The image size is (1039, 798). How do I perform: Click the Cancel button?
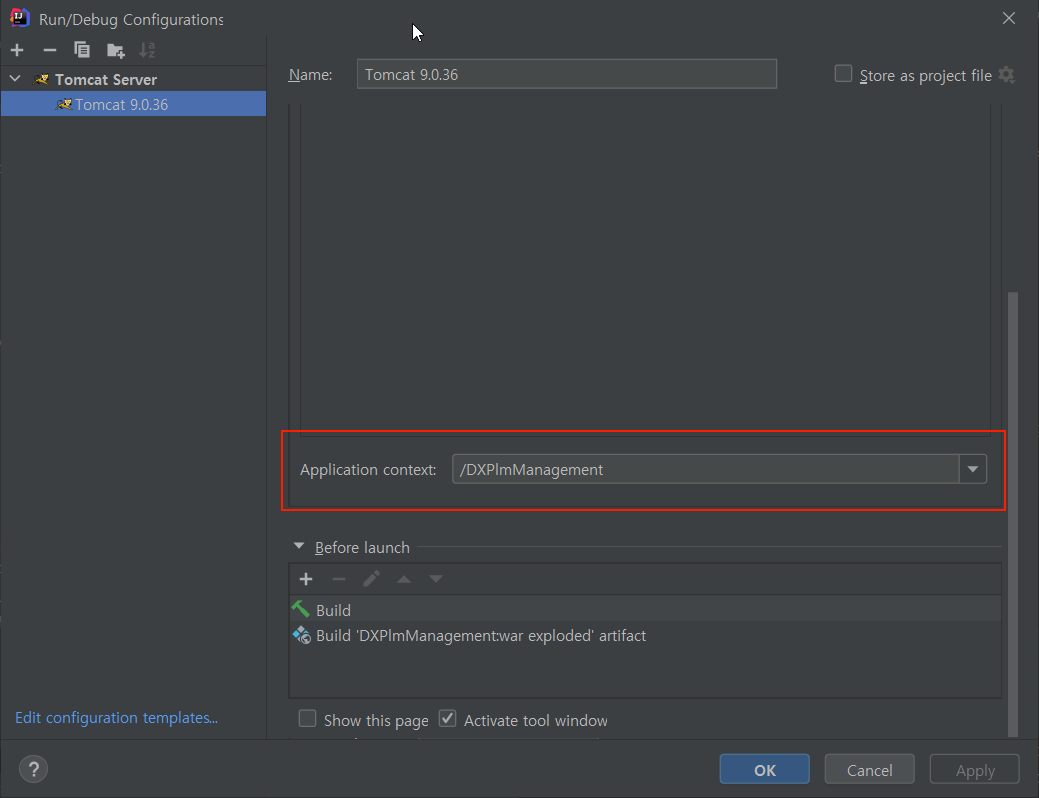click(869, 770)
